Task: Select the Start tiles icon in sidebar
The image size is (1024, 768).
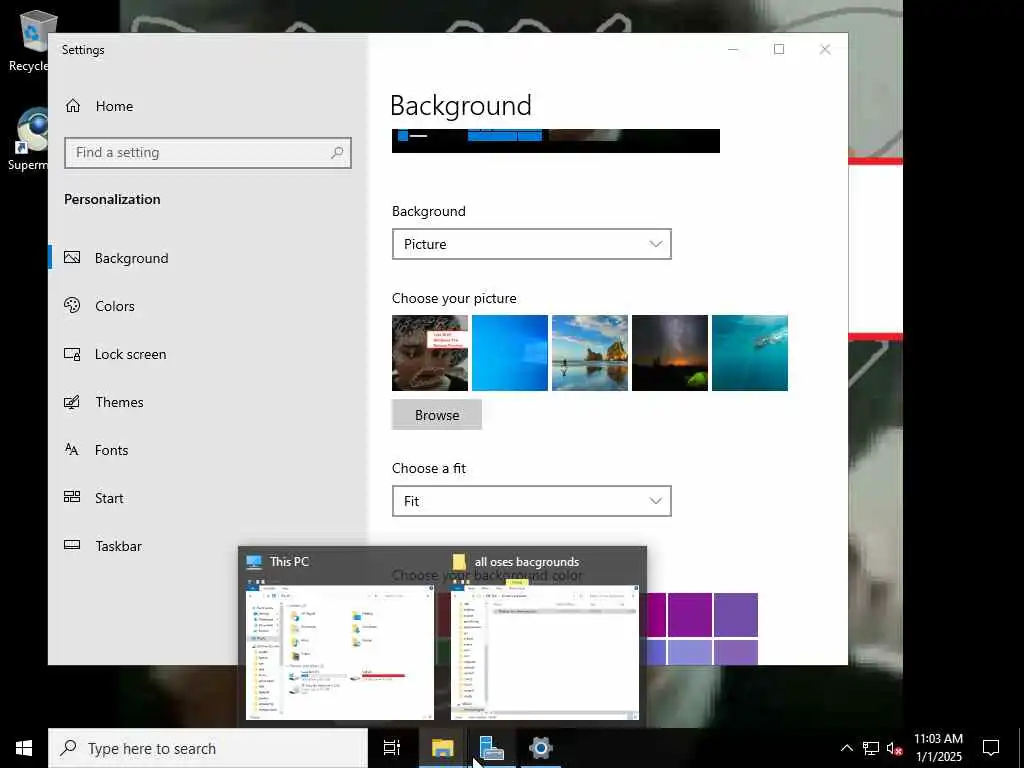Action: point(72,498)
